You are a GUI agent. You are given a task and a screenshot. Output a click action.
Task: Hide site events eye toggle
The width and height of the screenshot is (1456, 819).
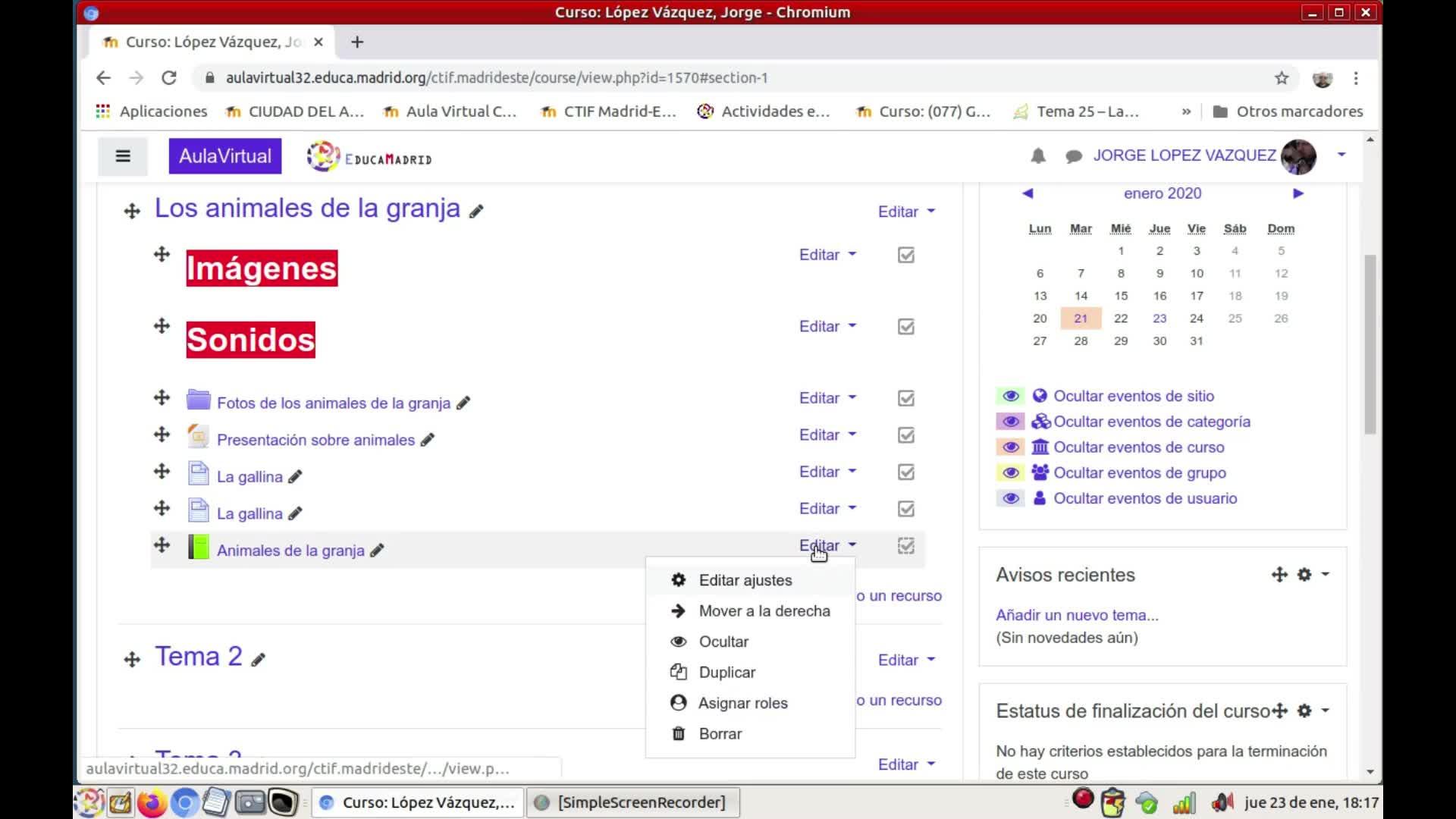1010,396
